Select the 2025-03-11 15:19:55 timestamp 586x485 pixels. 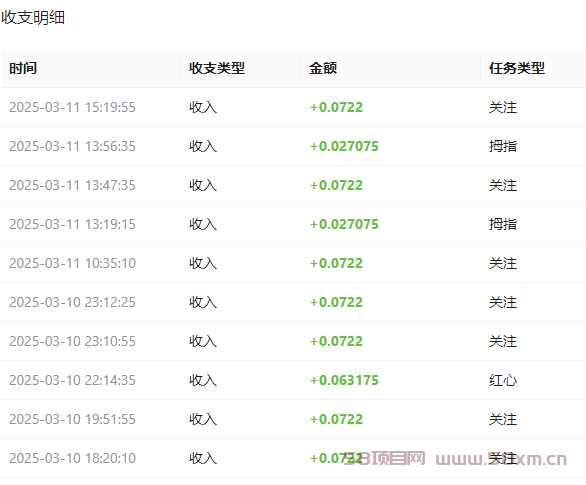[x=72, y=107]
